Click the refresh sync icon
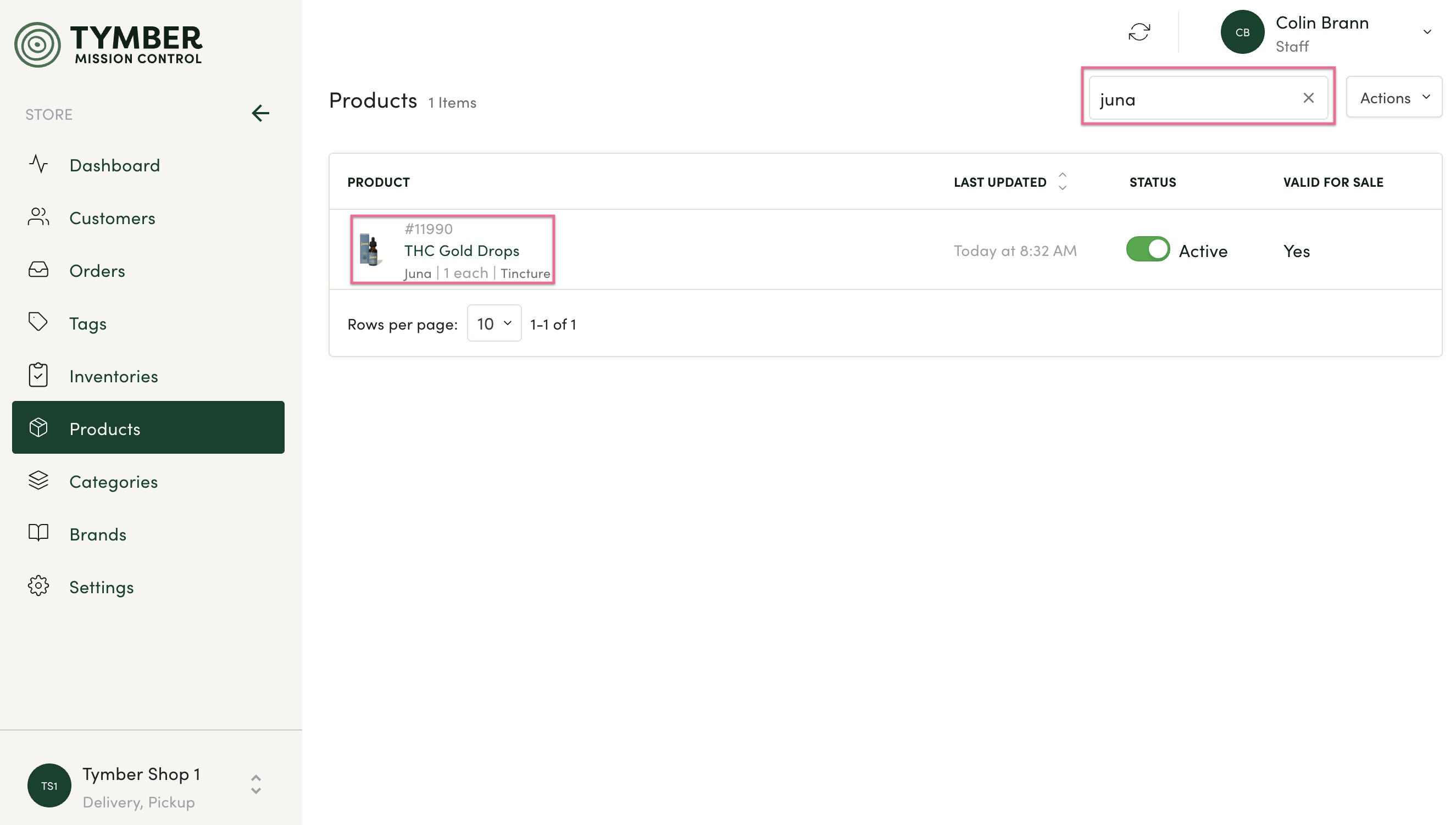 pos(1138,32)
